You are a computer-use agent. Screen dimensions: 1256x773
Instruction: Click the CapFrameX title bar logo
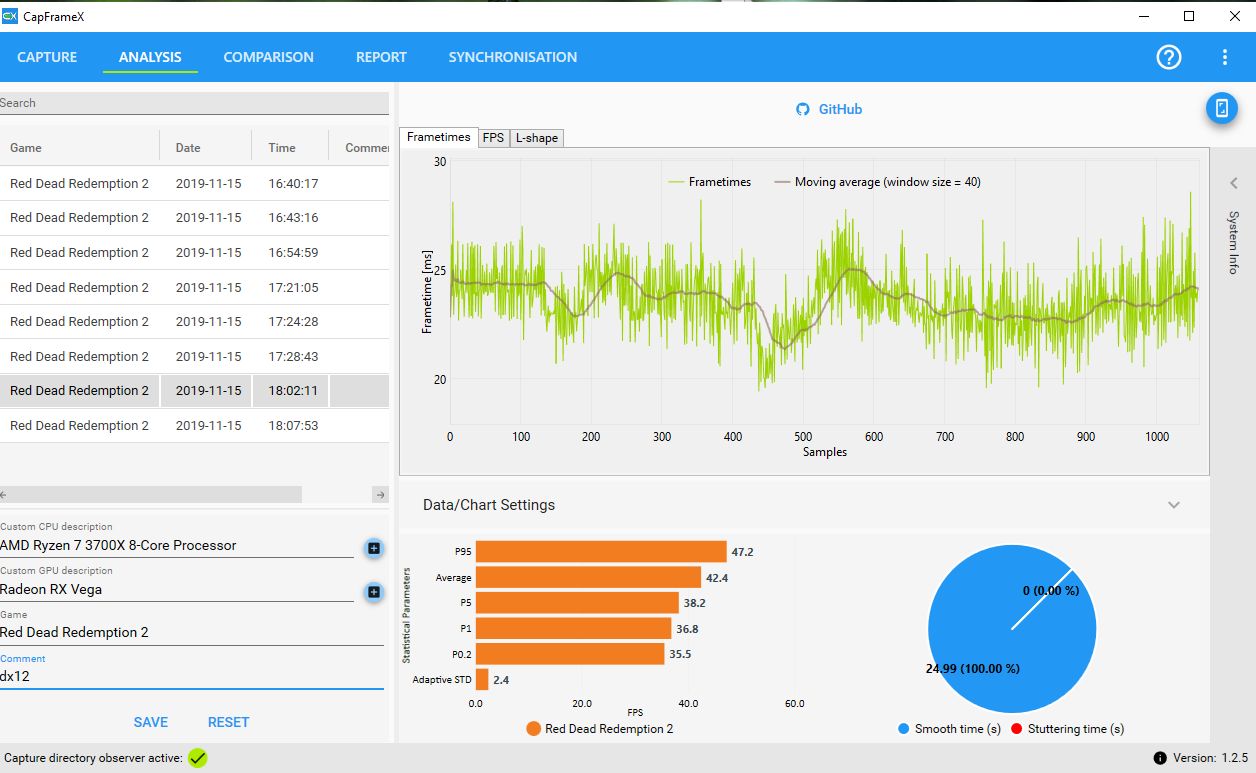(11, 15)
